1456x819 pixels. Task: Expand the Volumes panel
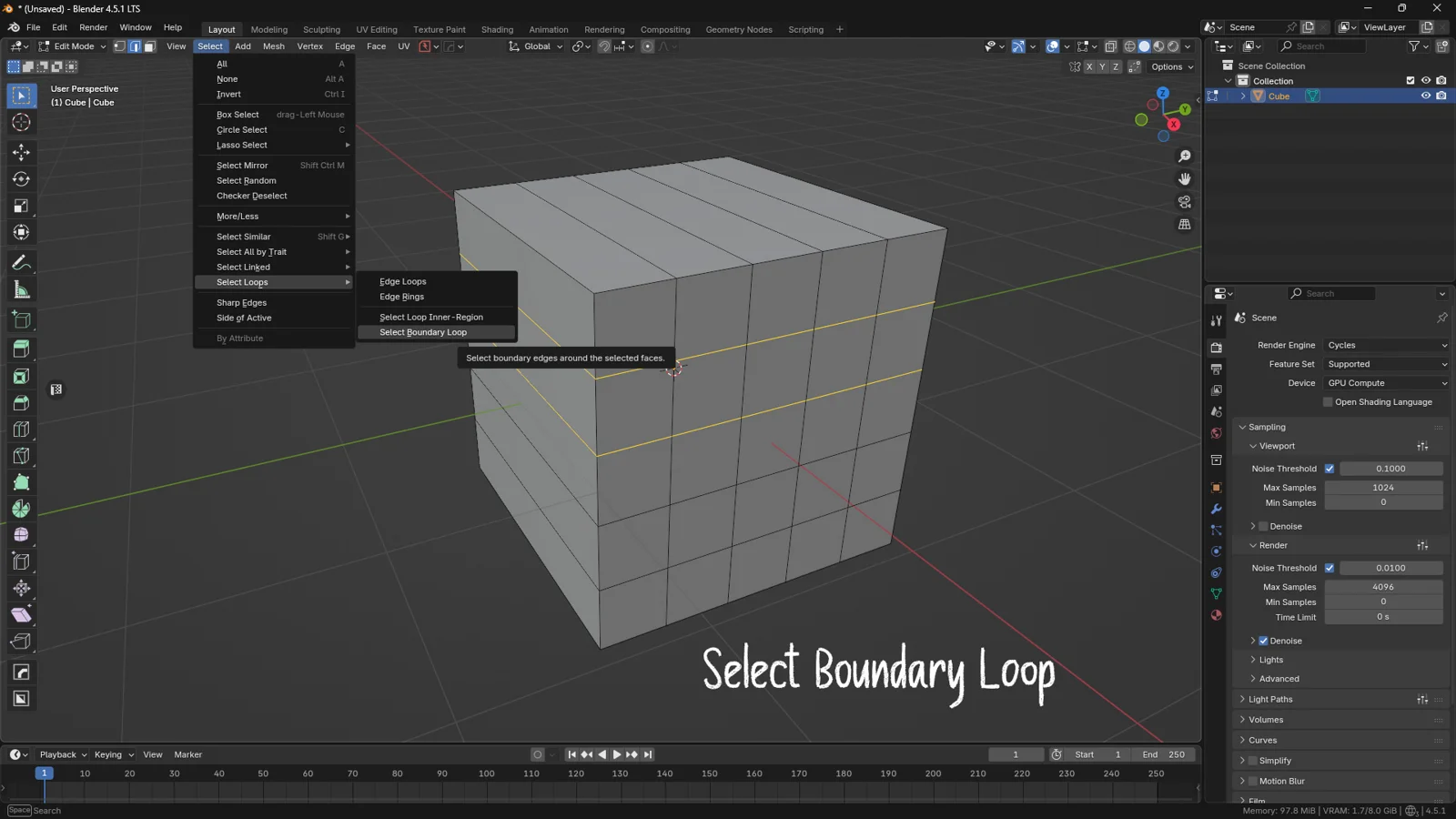tap(1265, 720)
